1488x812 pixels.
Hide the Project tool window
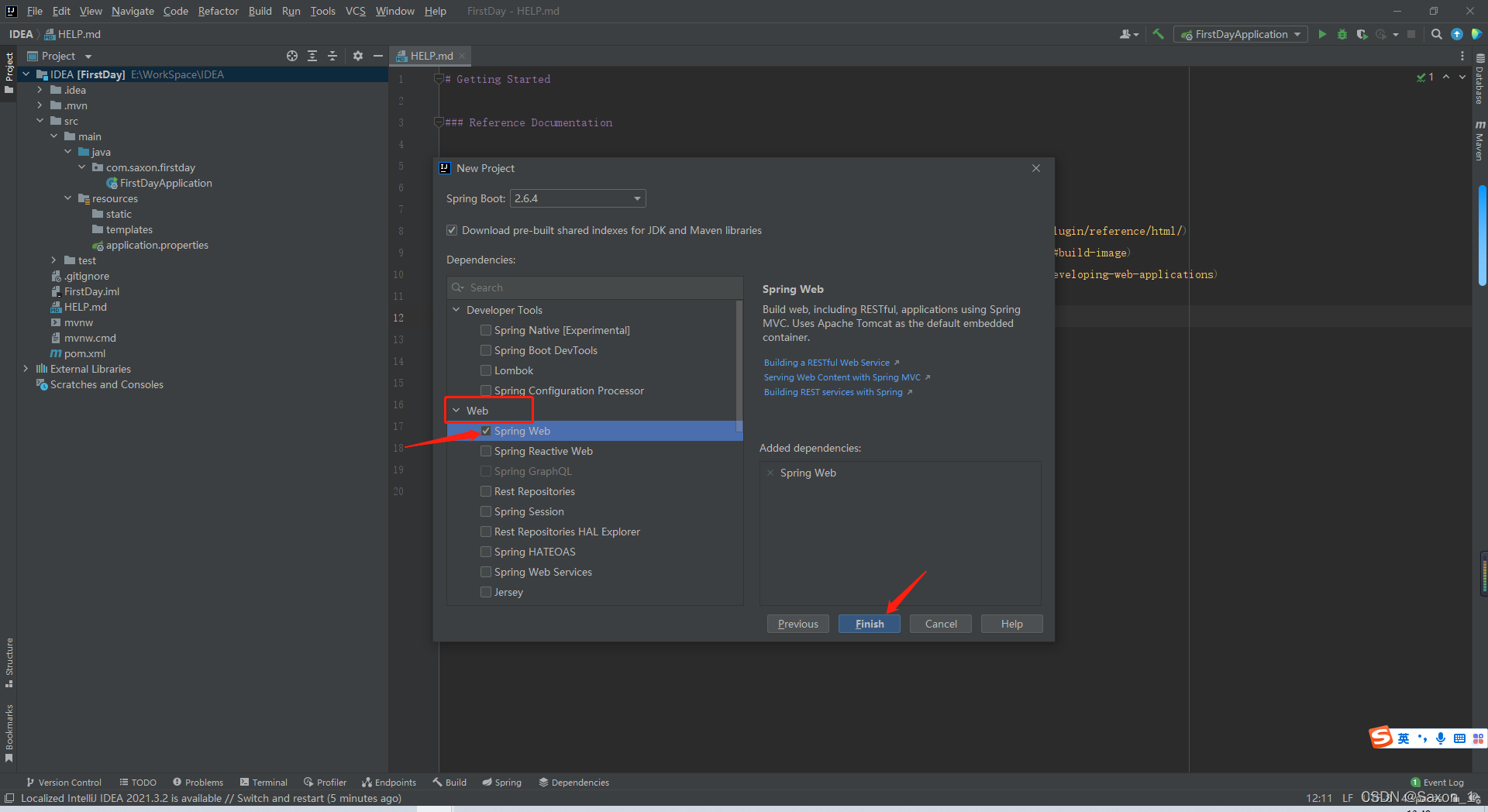378,56
